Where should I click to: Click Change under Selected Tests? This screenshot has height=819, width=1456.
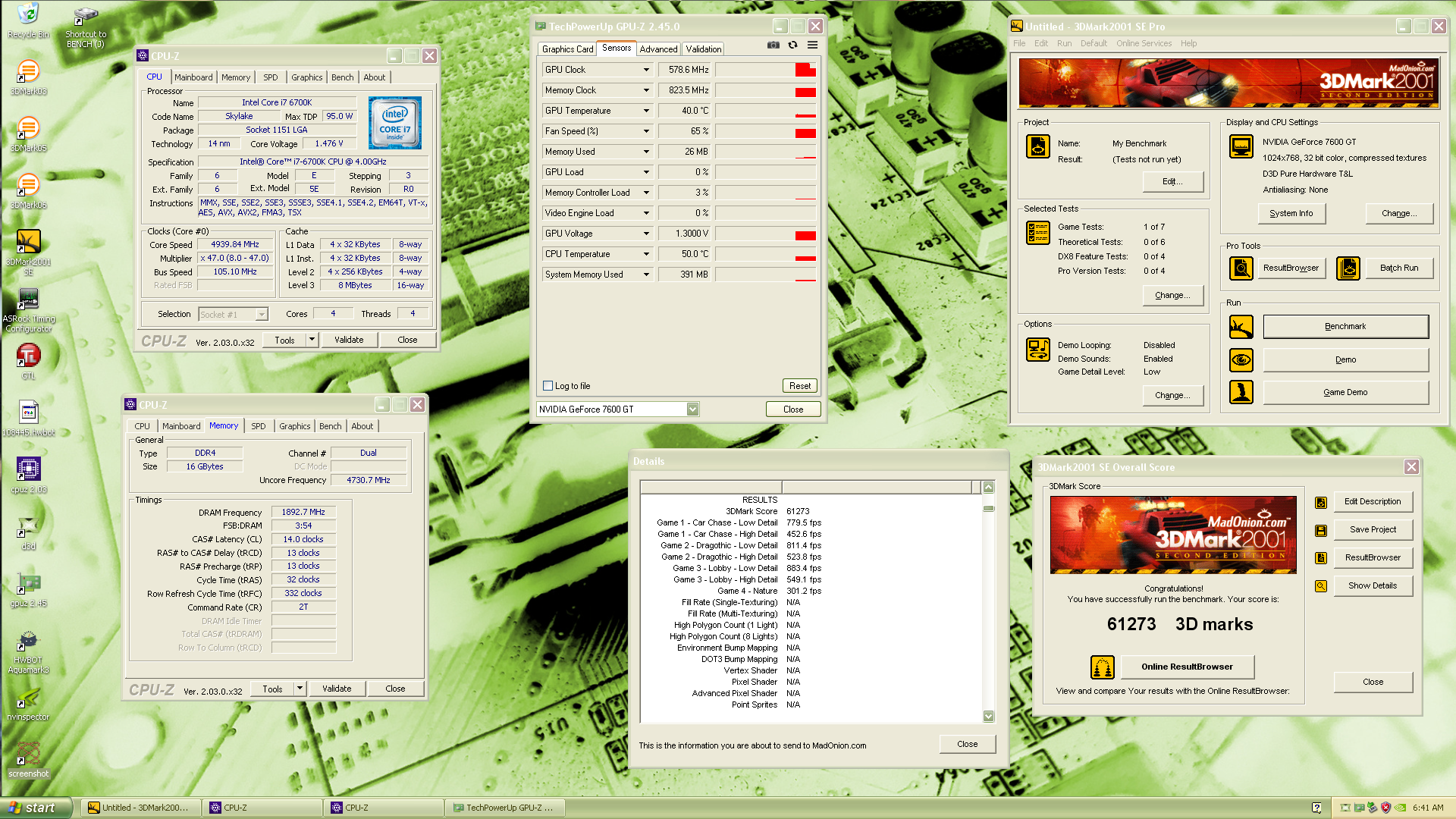pyautogui.click(x=1172, y=296)
